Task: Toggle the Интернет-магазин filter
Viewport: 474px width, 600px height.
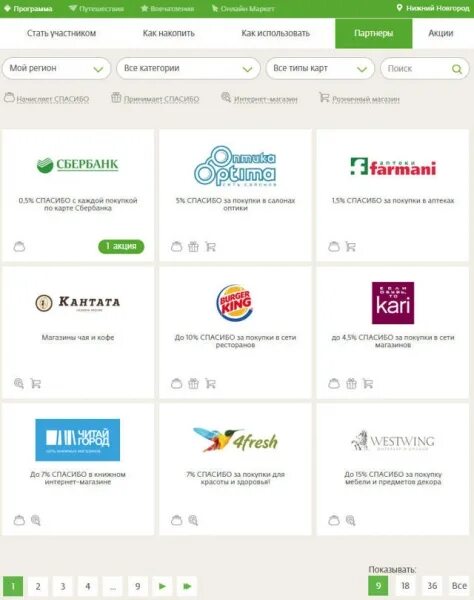Action: tap(259, 98)
